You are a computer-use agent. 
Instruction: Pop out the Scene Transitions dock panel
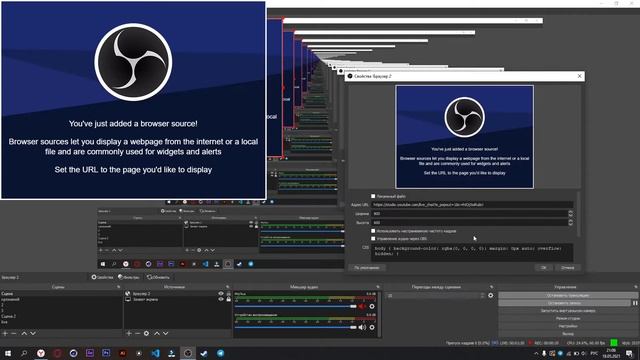point(491,287)
